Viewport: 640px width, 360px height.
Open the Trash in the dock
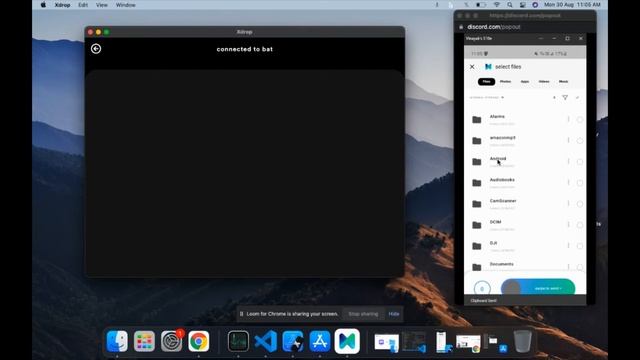click(522, 341)
